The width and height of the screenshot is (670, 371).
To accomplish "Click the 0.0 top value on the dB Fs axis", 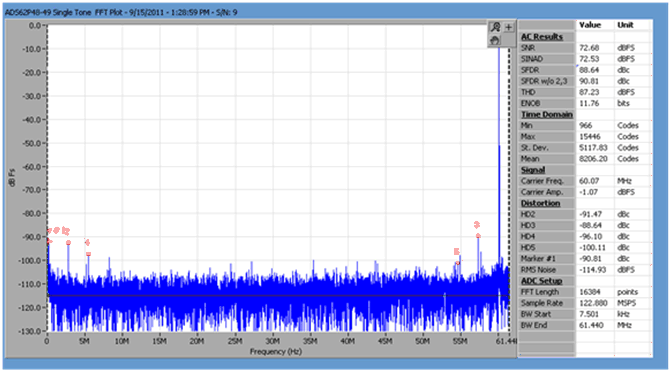I will pyautogui.click(x=35, y=26).
